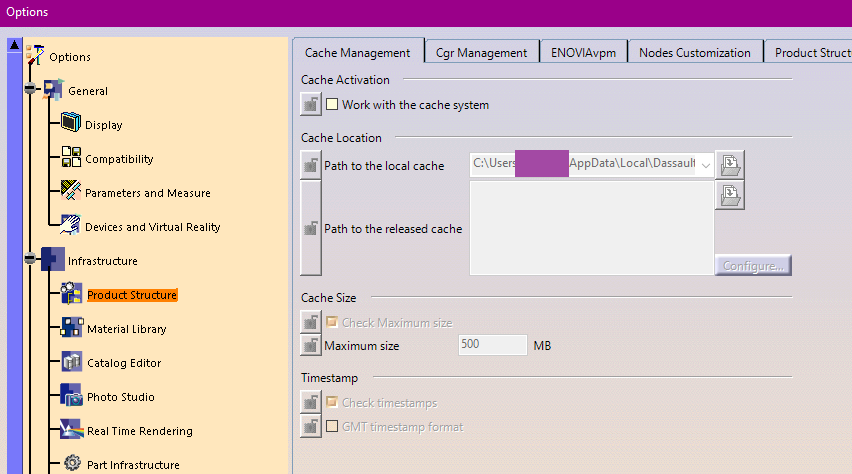Screen dimensions: 852x474
Task: Browse folder for local cache path
Action: point(730,164)
